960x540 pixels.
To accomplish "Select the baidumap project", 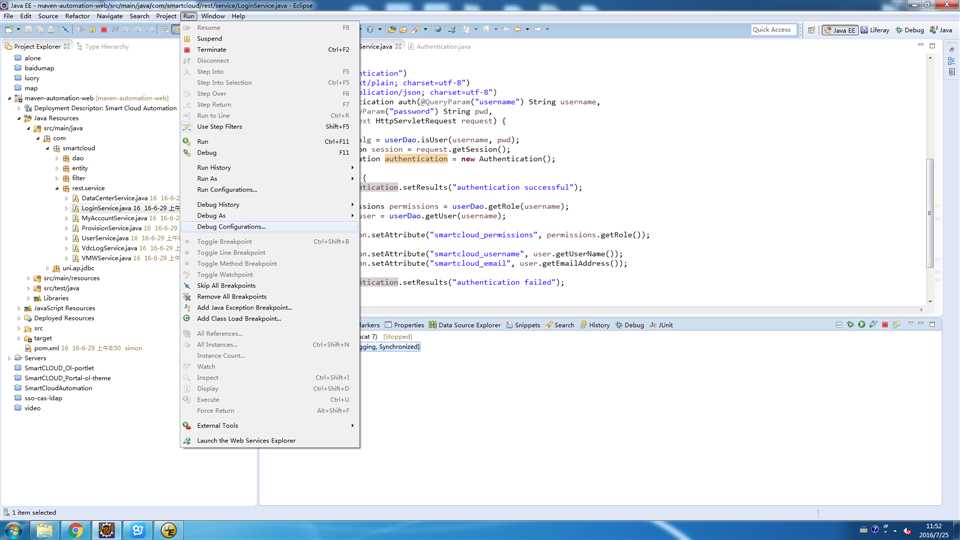I will 39,68.
